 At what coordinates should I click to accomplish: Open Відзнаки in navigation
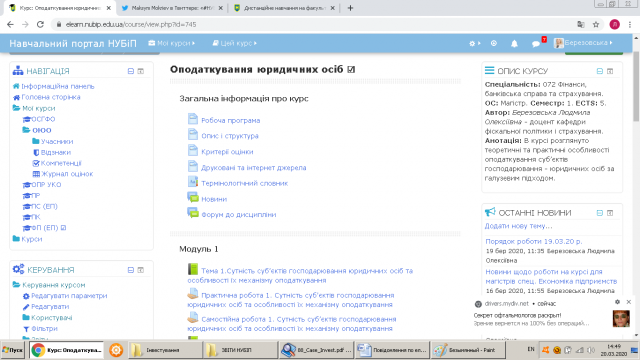point(56,152)
